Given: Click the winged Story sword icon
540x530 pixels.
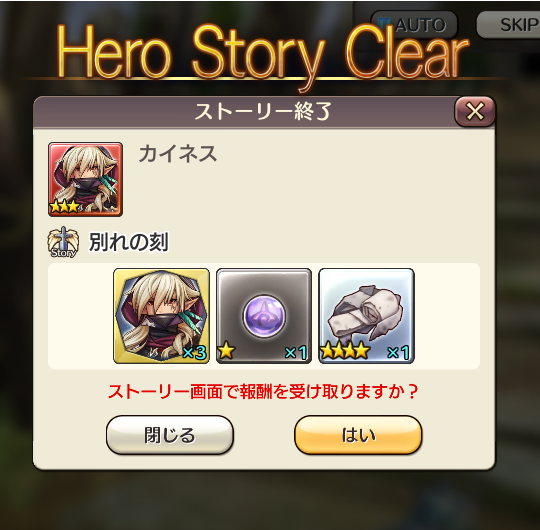Looking at the screenshot, I should tap(63, 242).
